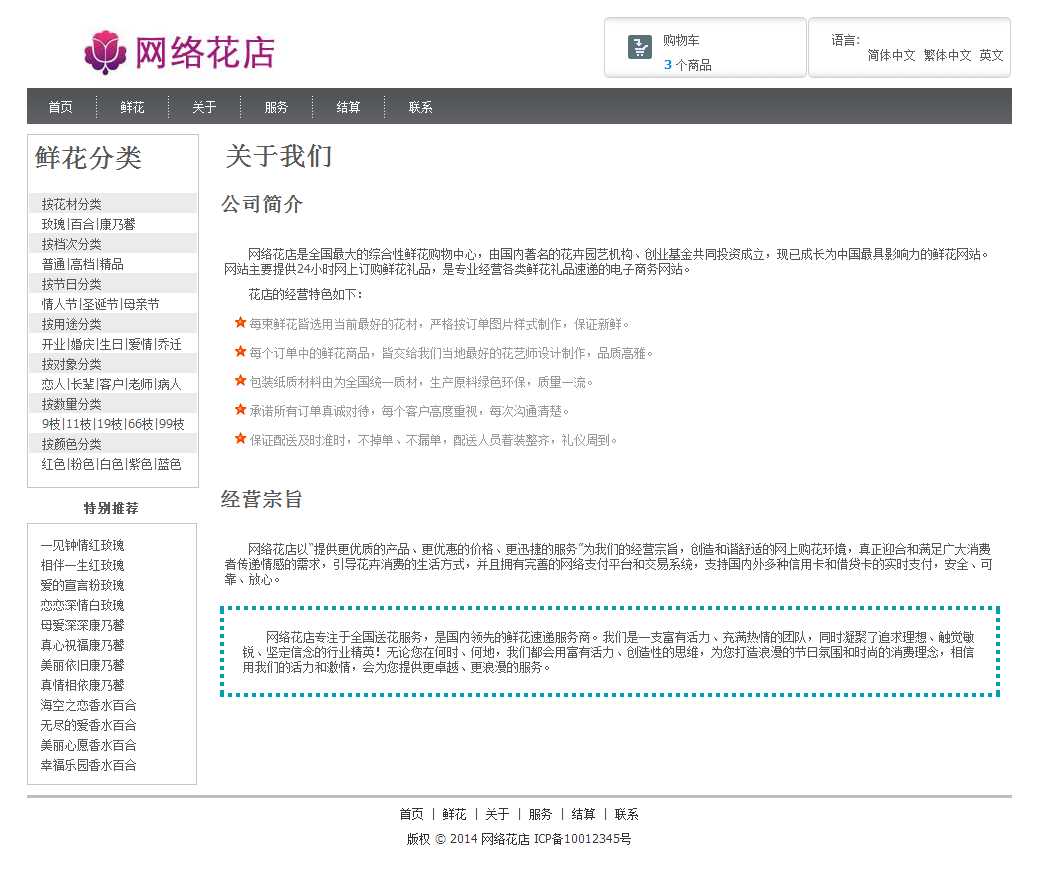Switch language to 英文
1039x873 pixels.
pyautogui.click(x=991, y=56)
